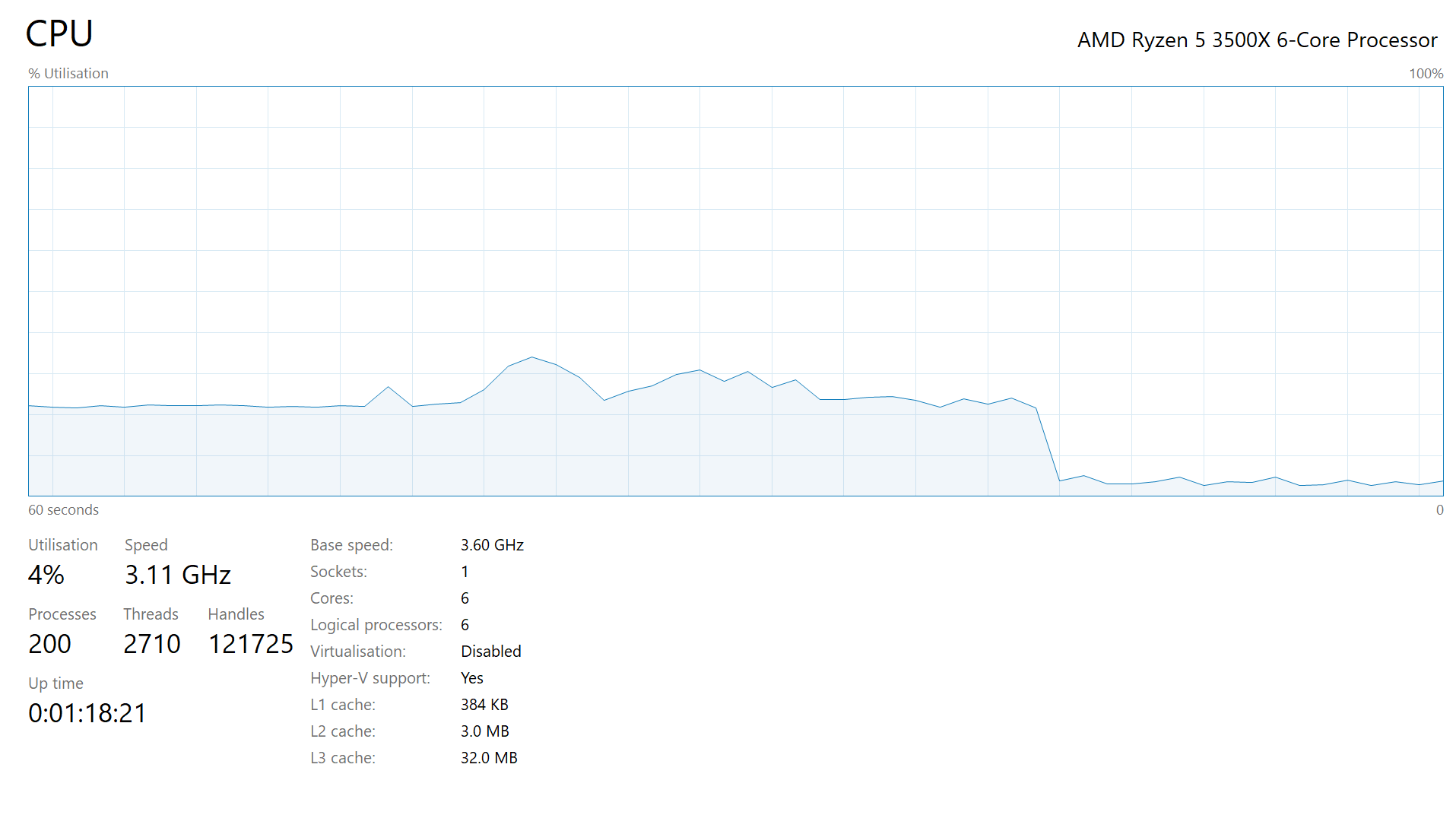Click the Sockets label
This screenshot has height=815, width=1456.
pyautogui.click(x=338, y=571)
